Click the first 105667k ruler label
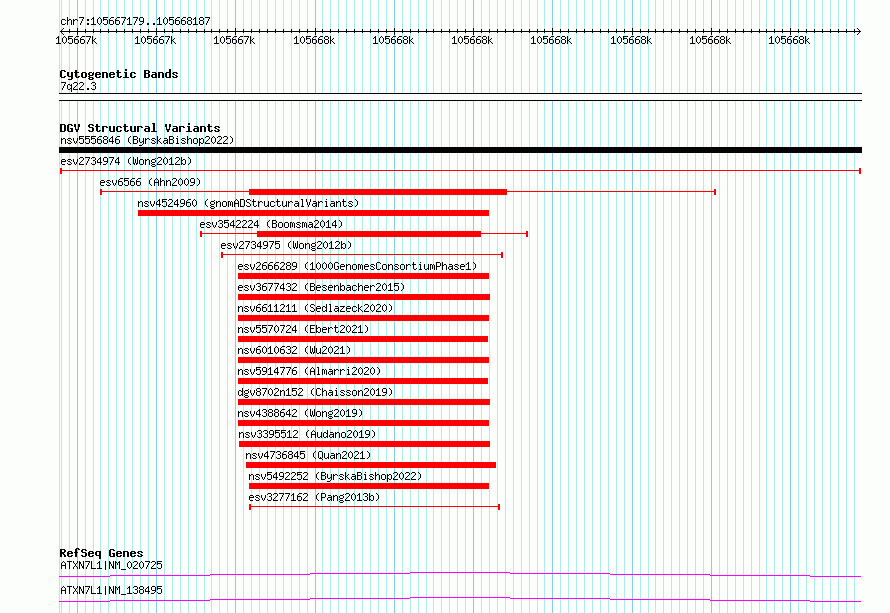This screenshot has height=613, width=890. click(x=76, y=40)
